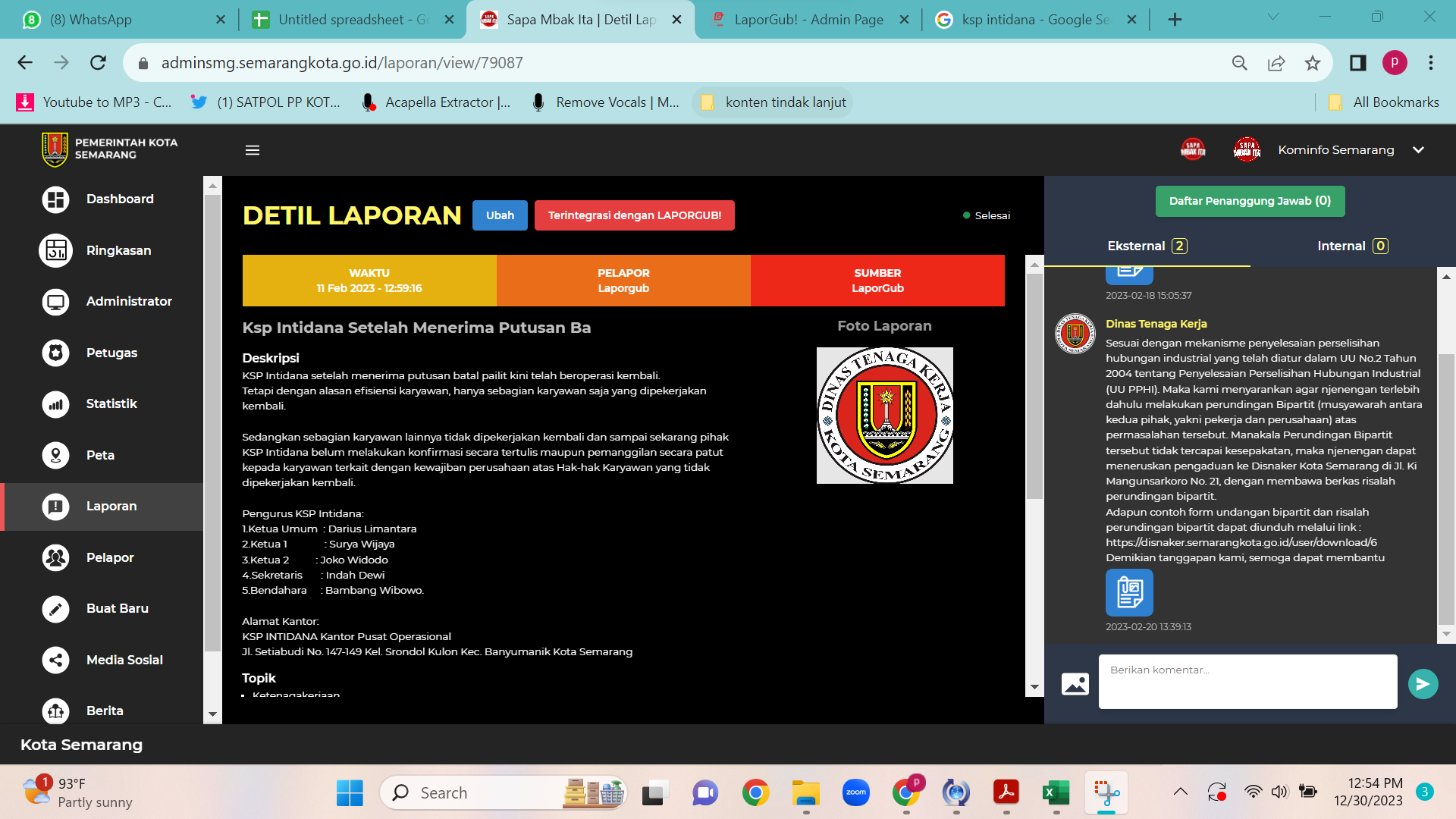
Task: Open Zoom app from taskbar
Action: (x=856, y=792)
